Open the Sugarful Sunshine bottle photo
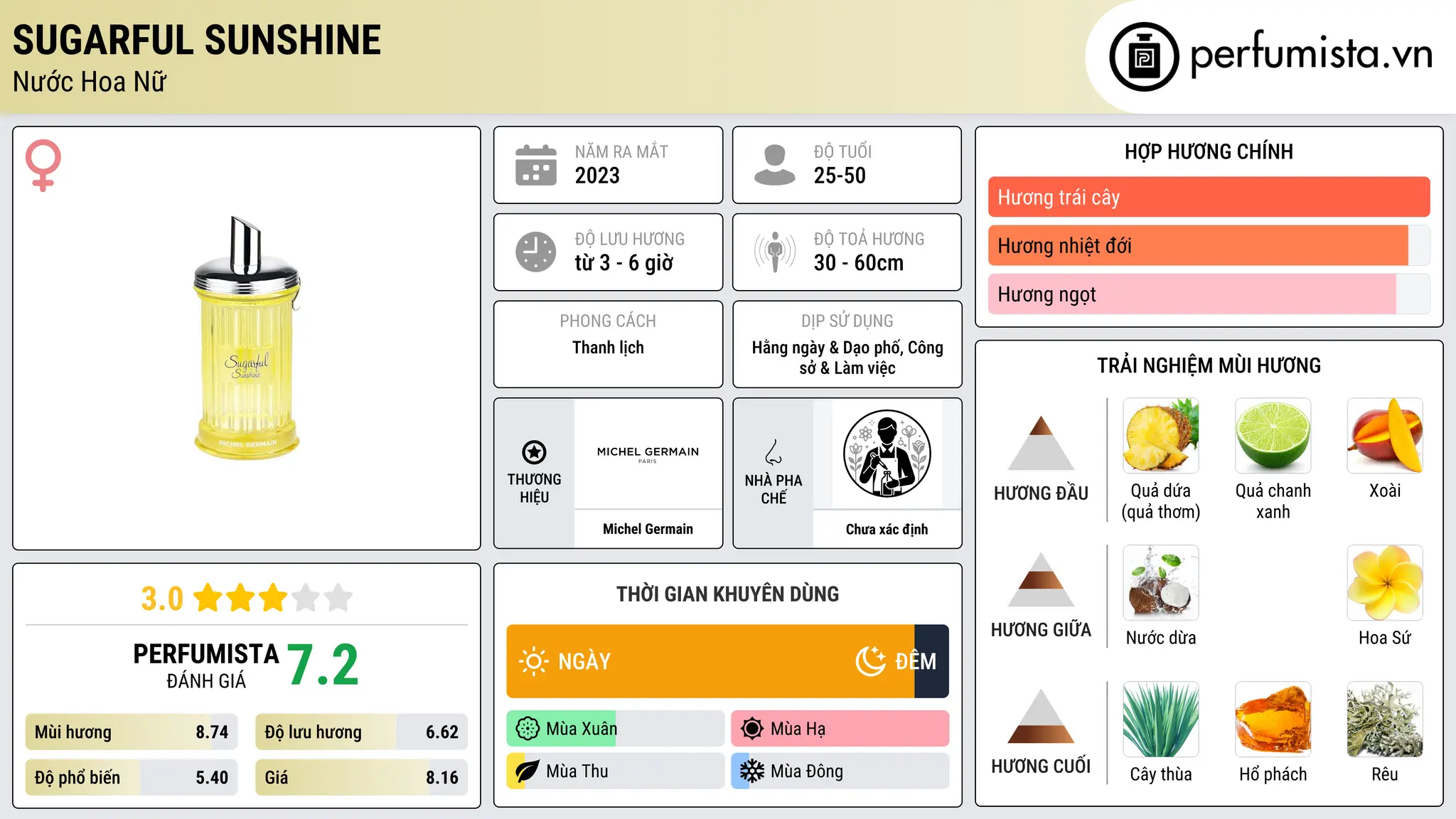Screen dimensions: 1456x819 (246, 338)
